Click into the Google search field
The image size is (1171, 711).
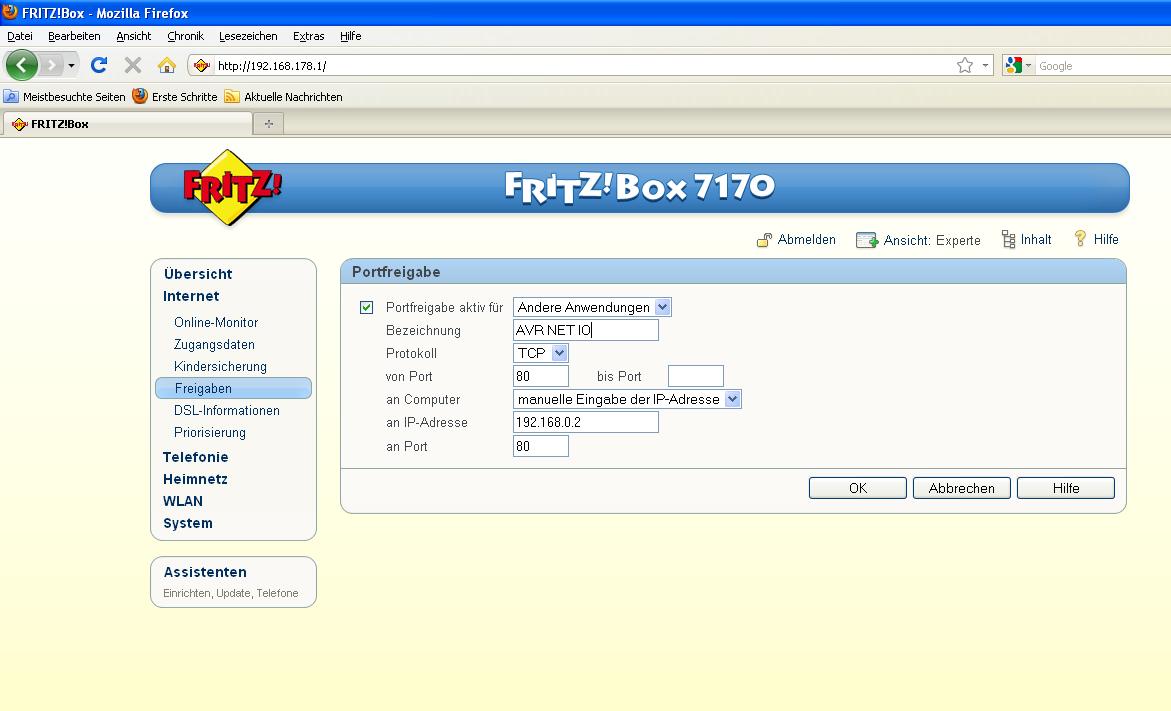1104,66
